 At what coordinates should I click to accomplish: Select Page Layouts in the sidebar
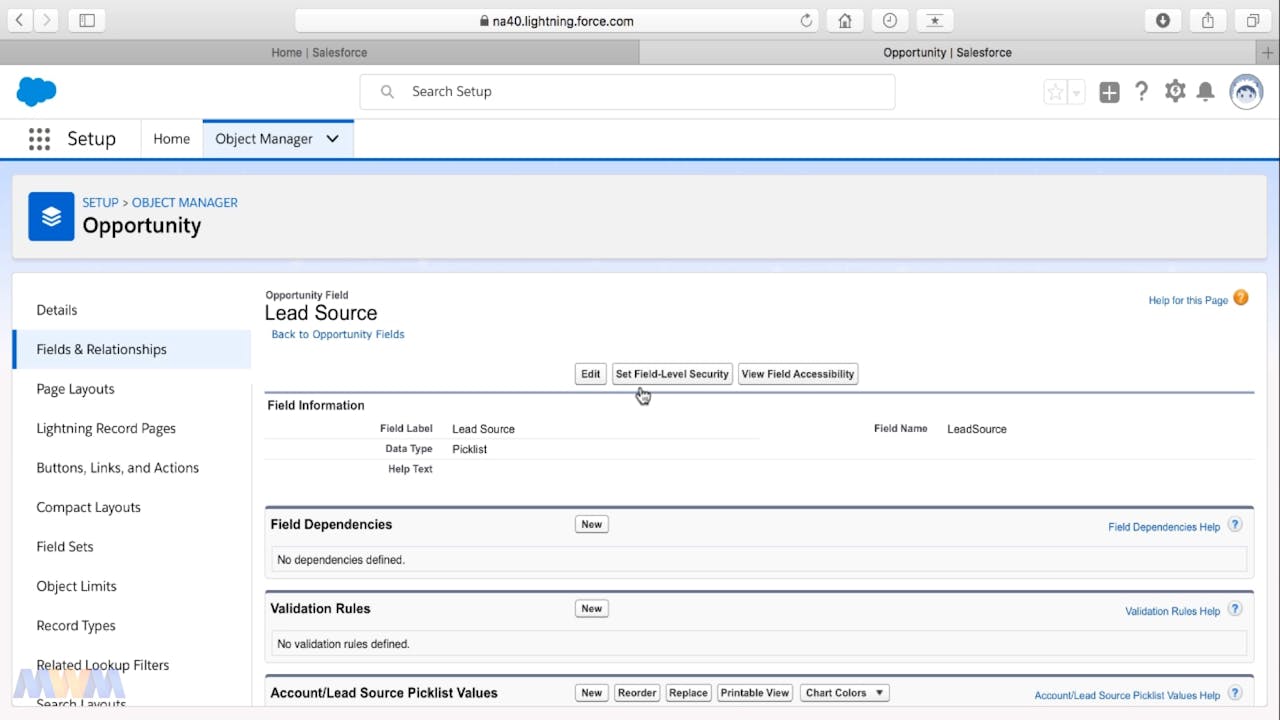click(x=75, y=389)
